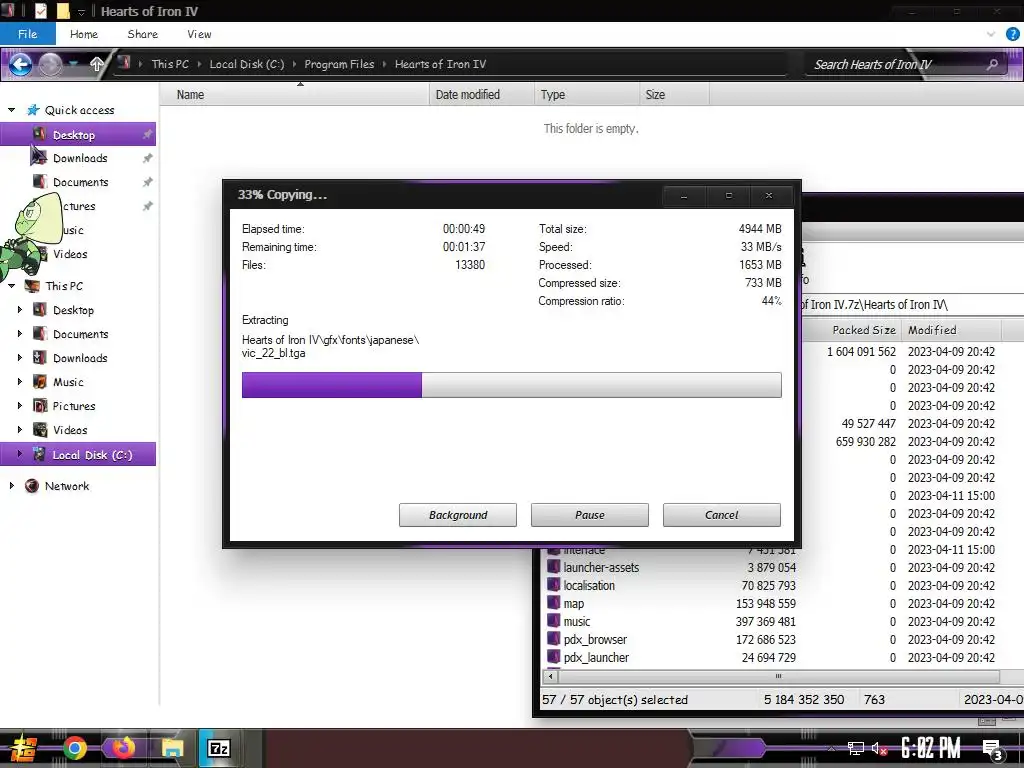Expand Music under This PC

20,381
